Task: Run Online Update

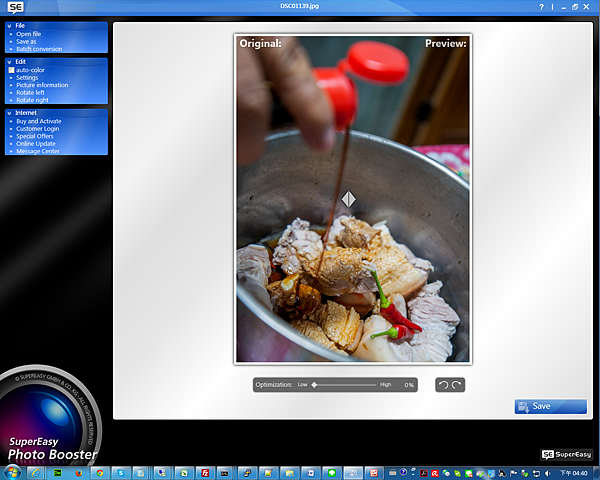Action: pyautogui.click(x=36, y=144)
